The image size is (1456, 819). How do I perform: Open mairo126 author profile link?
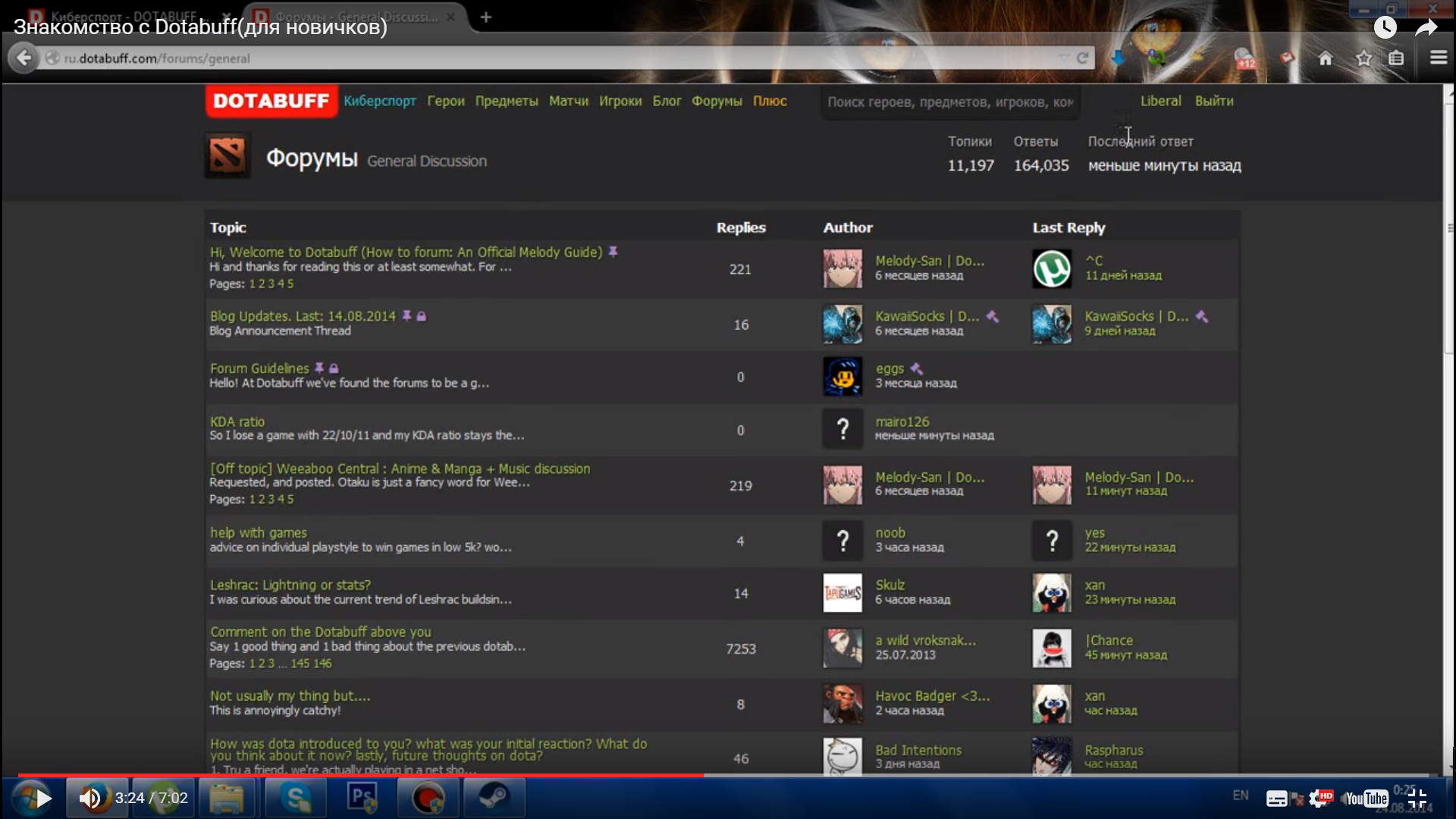[x=902, y=422]
